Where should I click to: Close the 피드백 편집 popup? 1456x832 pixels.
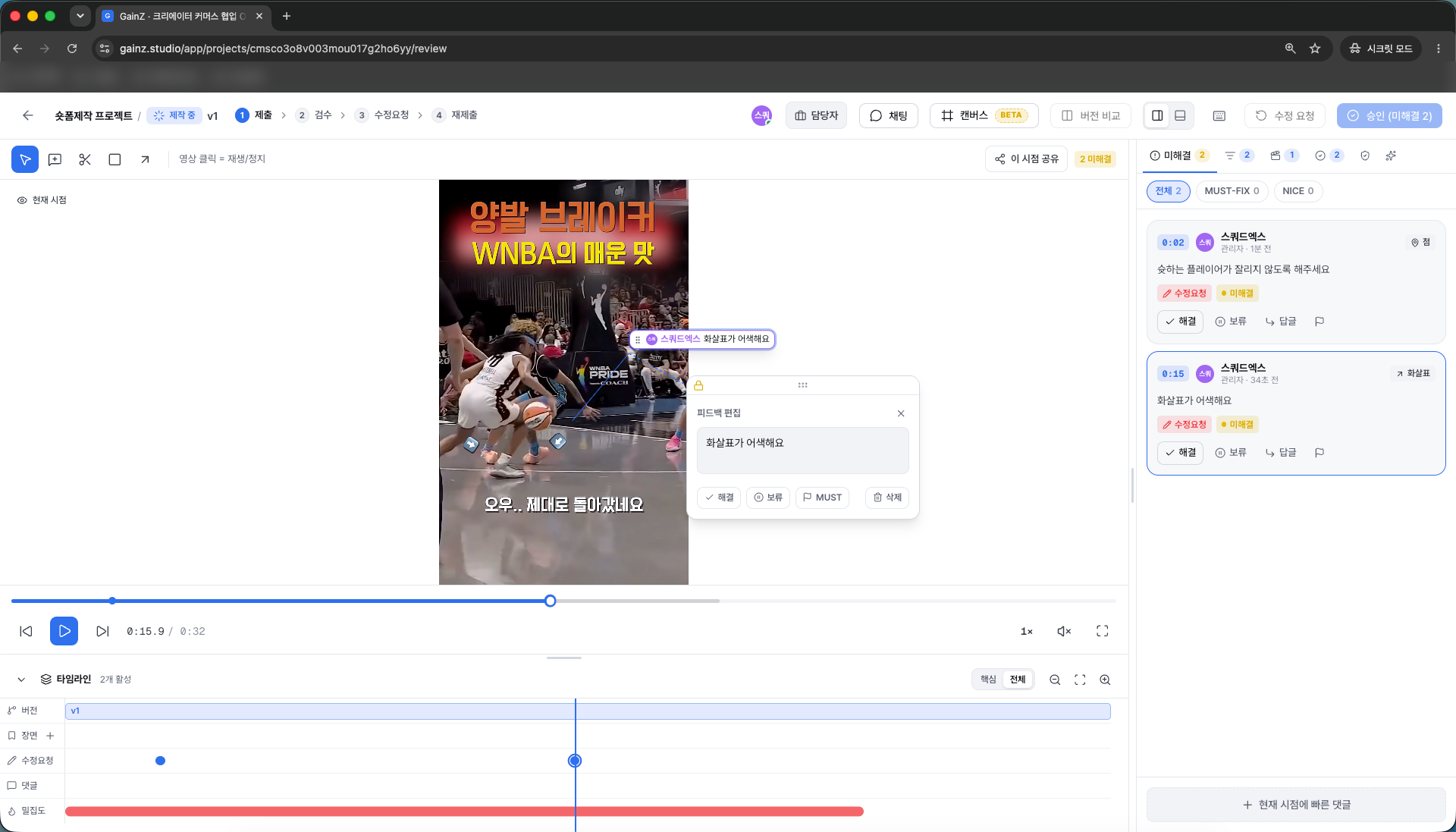point(901,413)
